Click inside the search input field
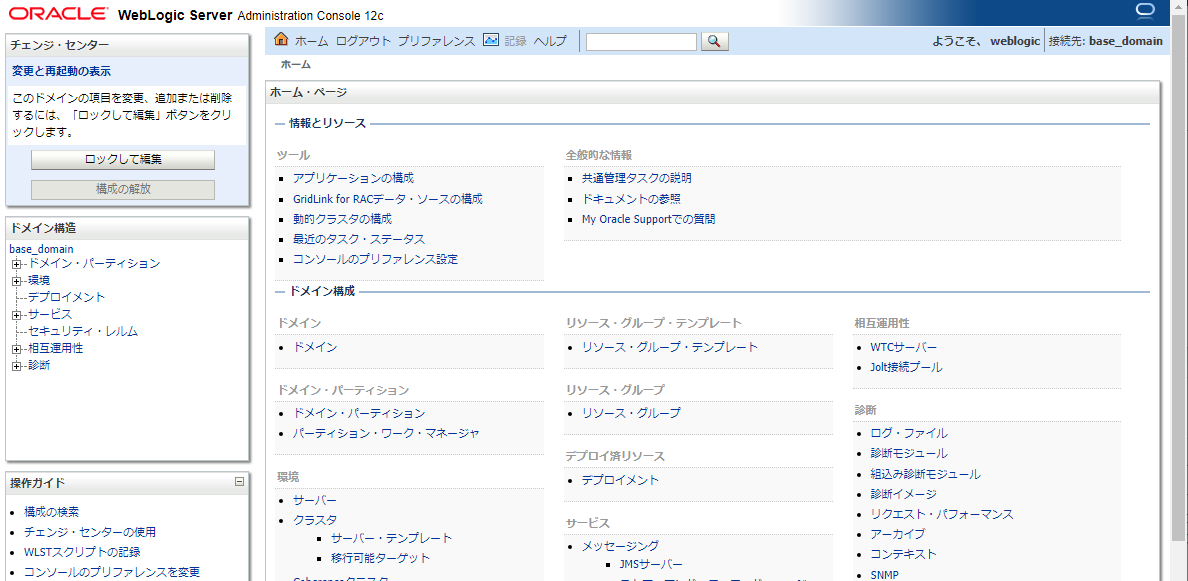The height and width of the screenshot is (581, 1188). pyautogui.click(x=640, y=42)
